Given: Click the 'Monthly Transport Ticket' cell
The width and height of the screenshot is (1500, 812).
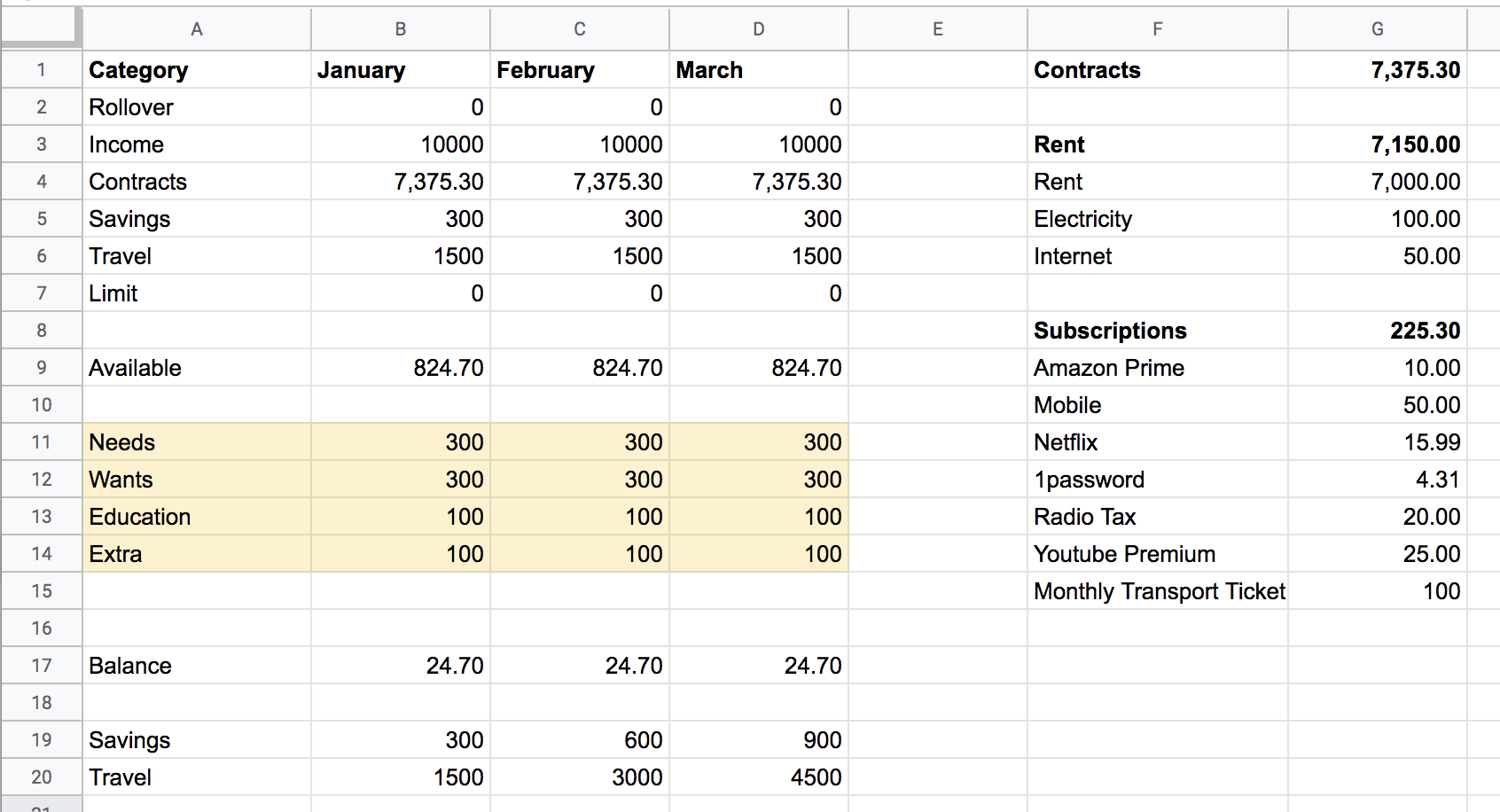Looking at the screenshot, I should [x=1158, y=591].
